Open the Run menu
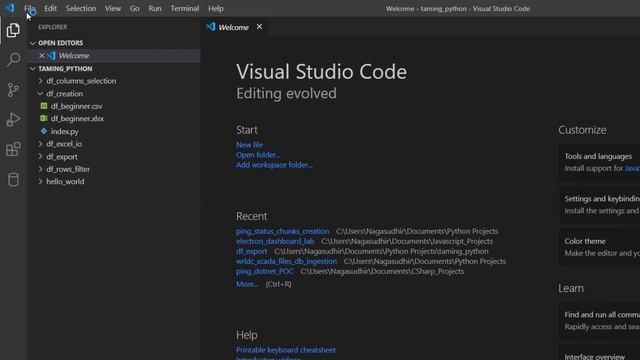The width and height of the screenshot is (640, 360). 155,8
